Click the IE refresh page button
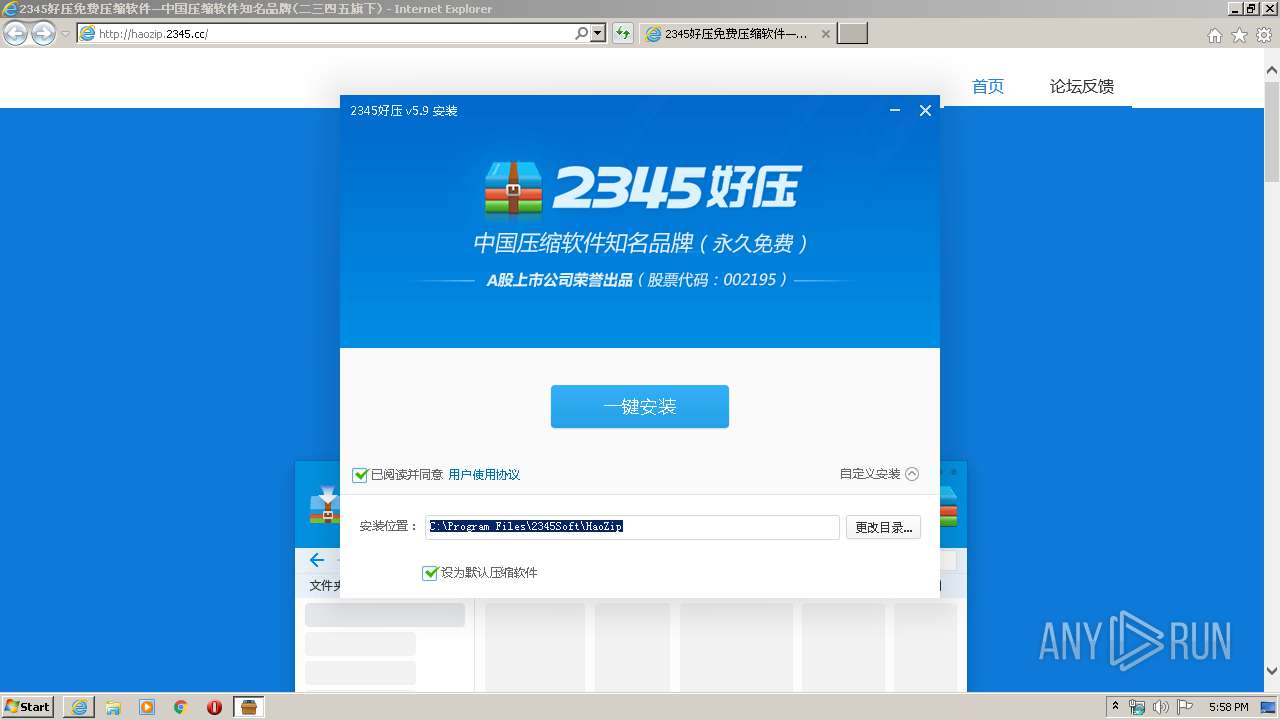The image size is (1280, 720). click(623, 33)
